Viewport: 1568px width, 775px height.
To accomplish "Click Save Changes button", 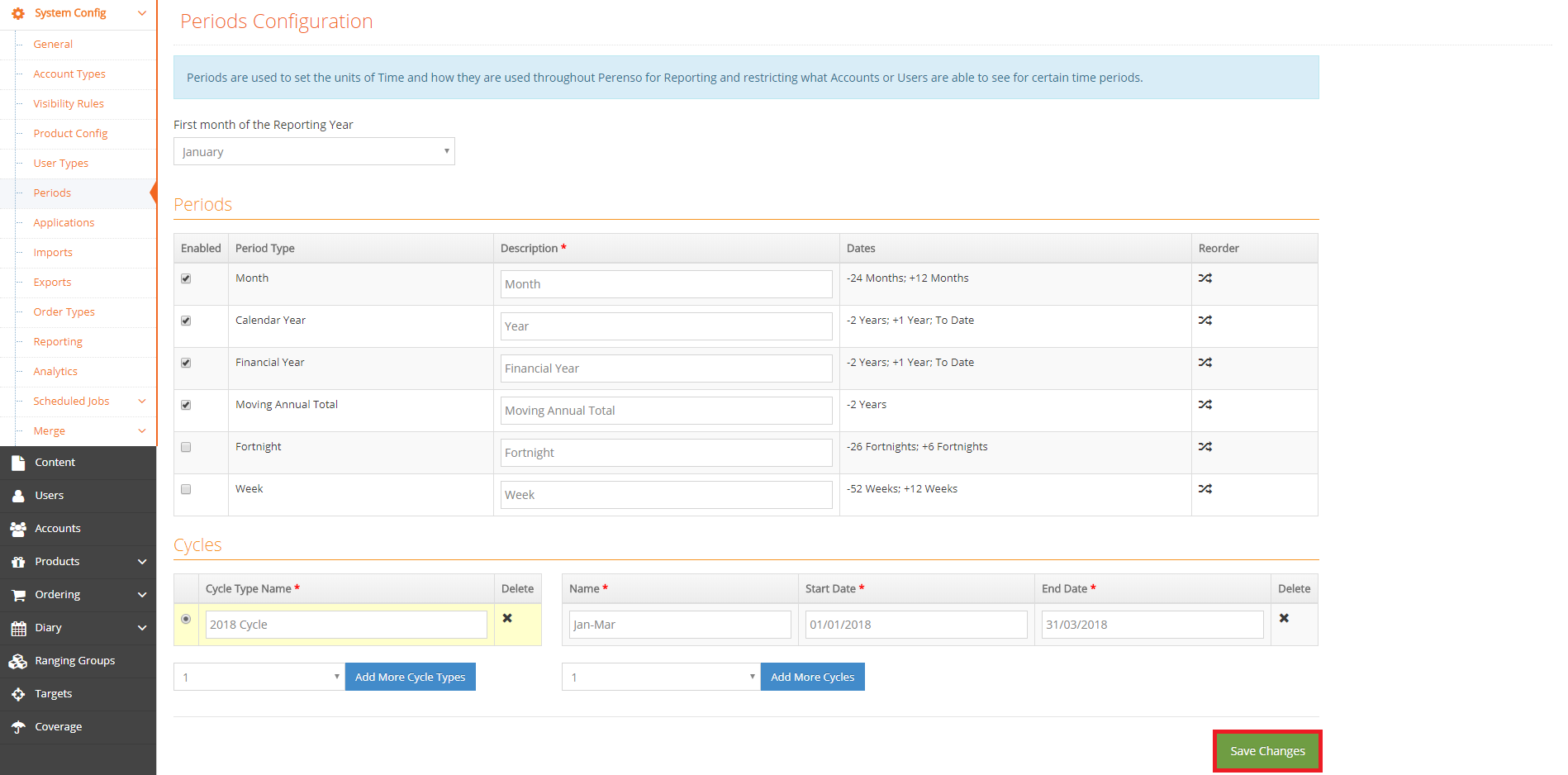I will coord(1267,751).
